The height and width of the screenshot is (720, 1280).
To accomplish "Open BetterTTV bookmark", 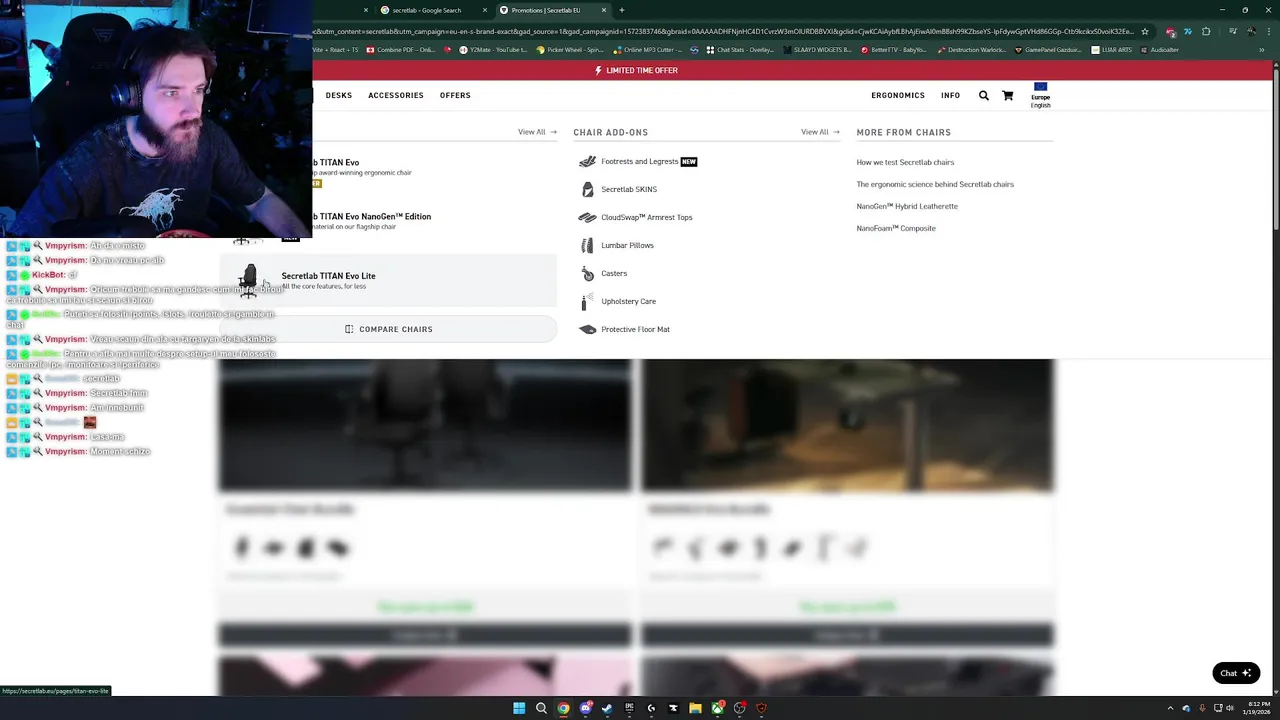I will [x=894, y=49].
